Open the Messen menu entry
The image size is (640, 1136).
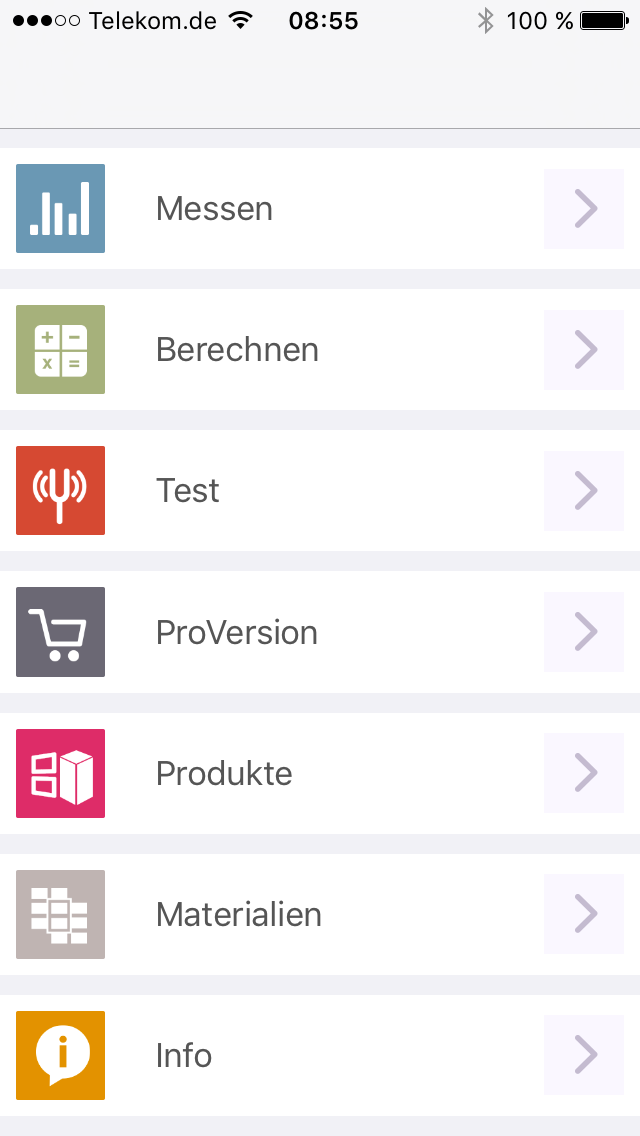tap(214, 208)
